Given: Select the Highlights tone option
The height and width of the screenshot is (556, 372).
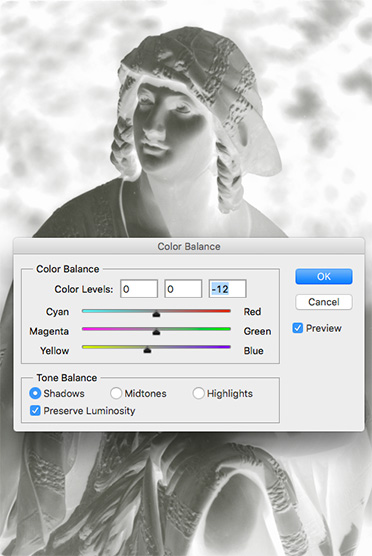Looking at the screenshot, I should tap(198, 393).
